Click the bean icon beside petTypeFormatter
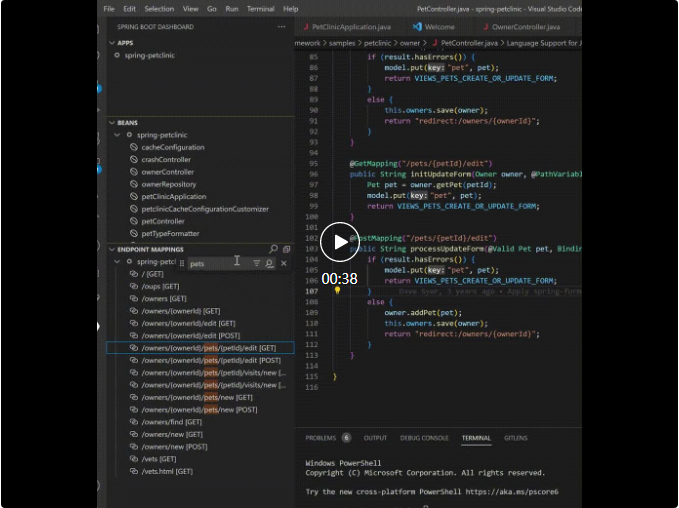The image size is (679, 508). (x=134, y=233)
